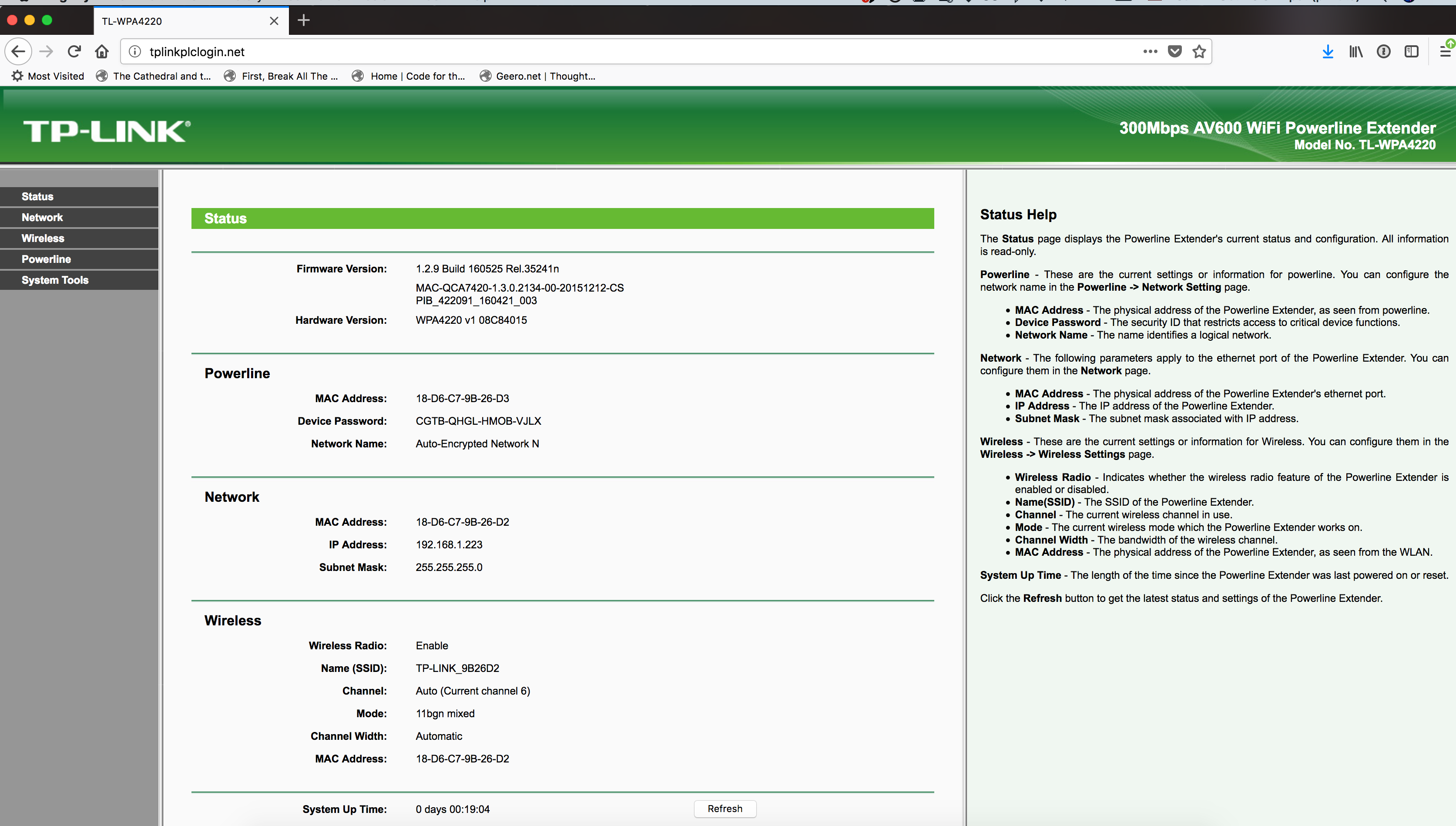
Task: Click device password CGTB-QHGL-HMOB-VJLX
Action: point(478,422)
